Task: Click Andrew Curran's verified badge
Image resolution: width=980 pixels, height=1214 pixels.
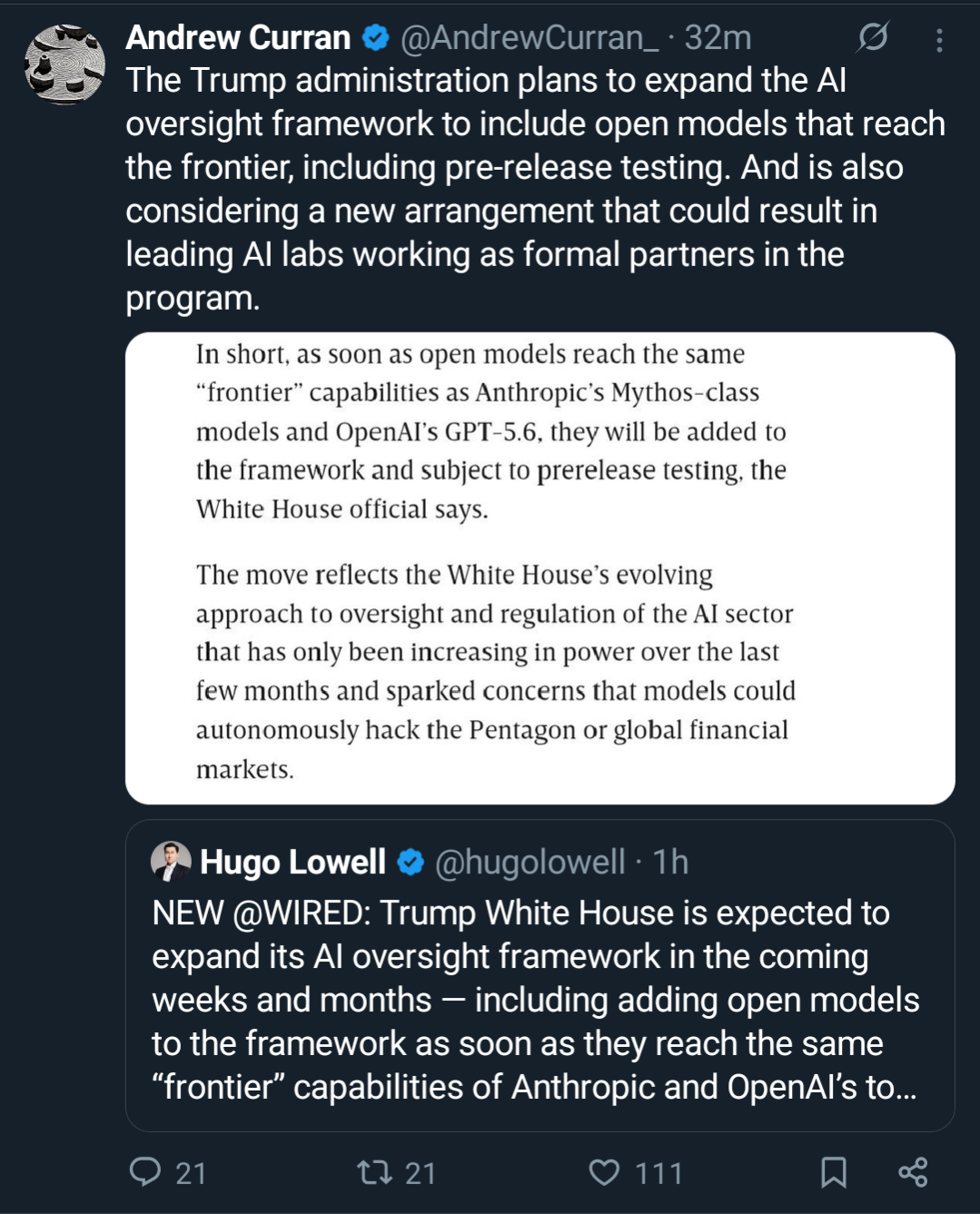Action: coord(376,38)
